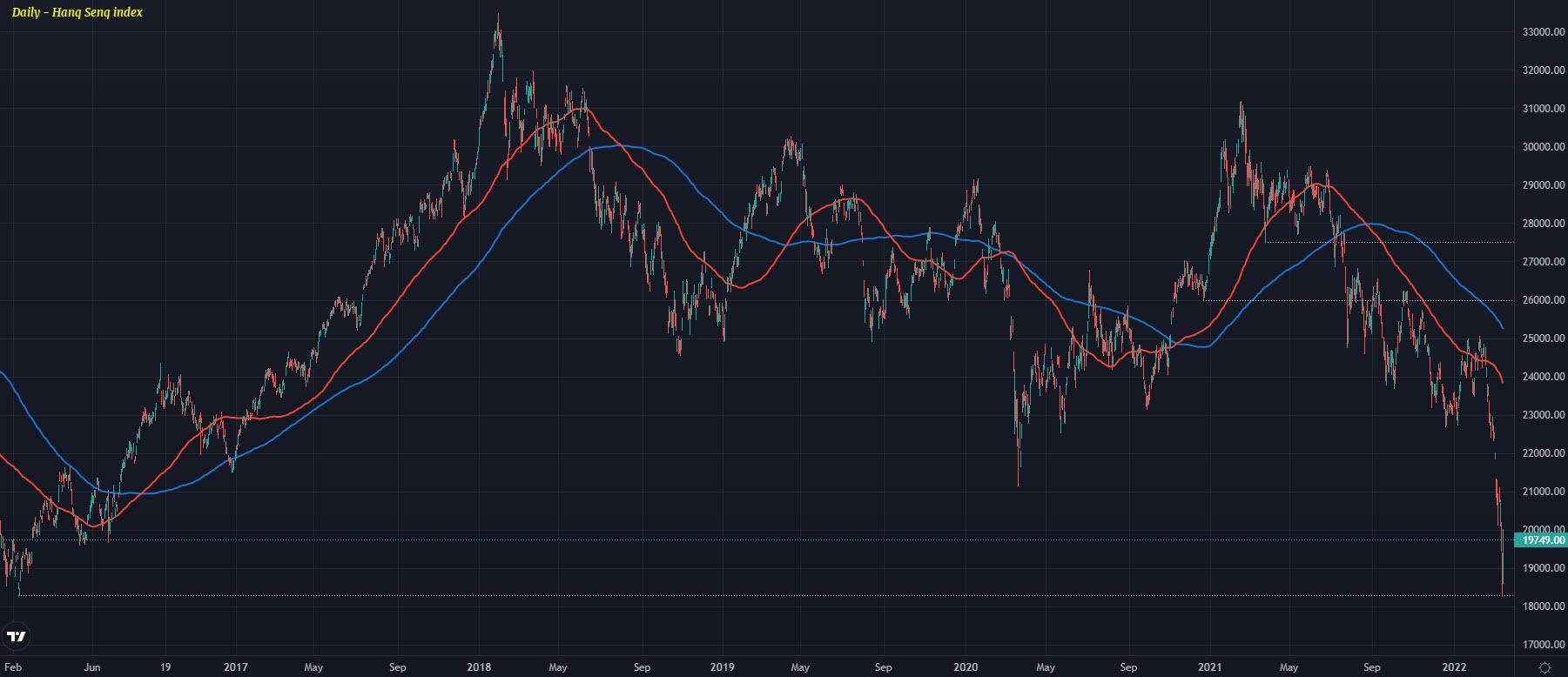Click the 27000.00 price axis label

point(1543,262)
